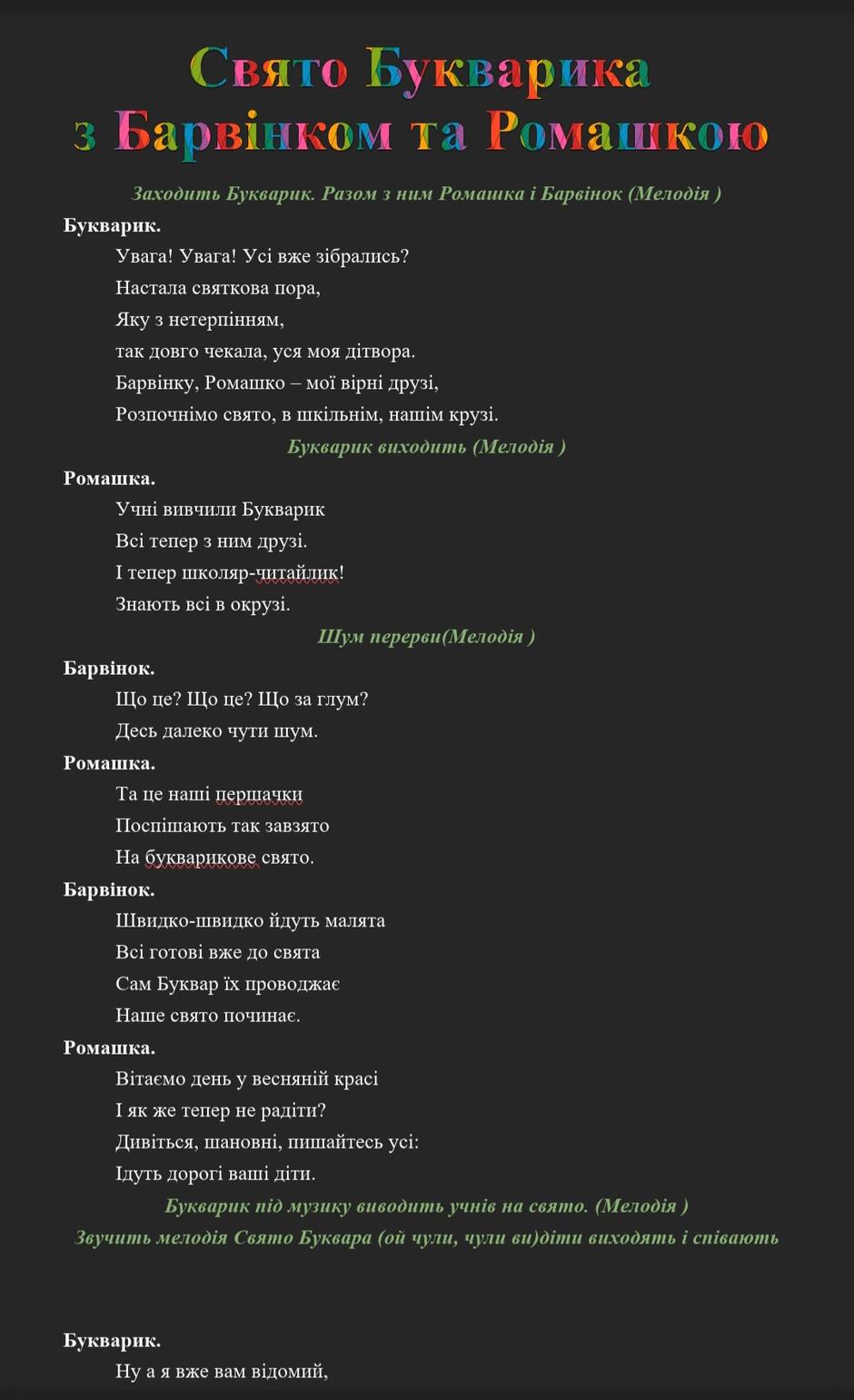854x1400 pixels.
Task: Click the line 'Учні вивчили Букварик'
Action: [220, 510]
